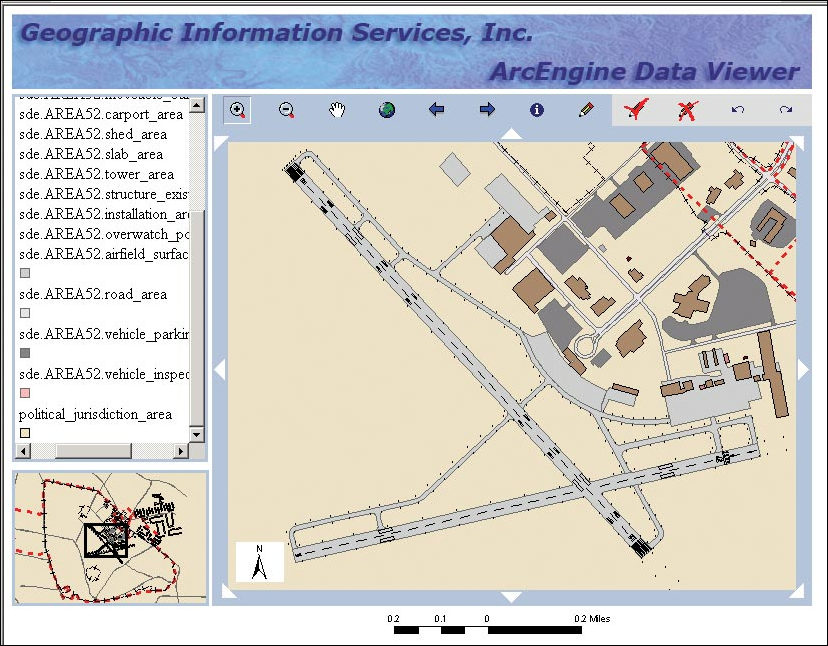The height and width of the screenshot is (646, 828).
Task: Select the sde.AREA52.vehicle_parkin layer
Action: click(104, 334)
